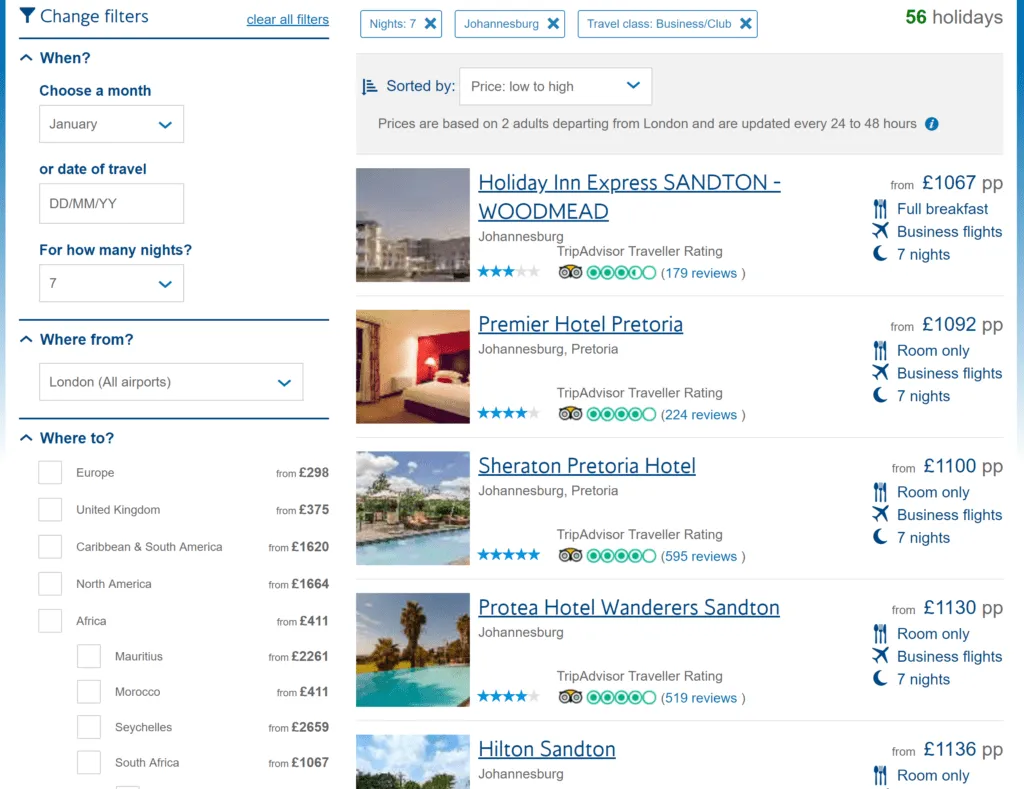Collapse the When? filter section
1024x789 pixels.
[x=28, y=57]
